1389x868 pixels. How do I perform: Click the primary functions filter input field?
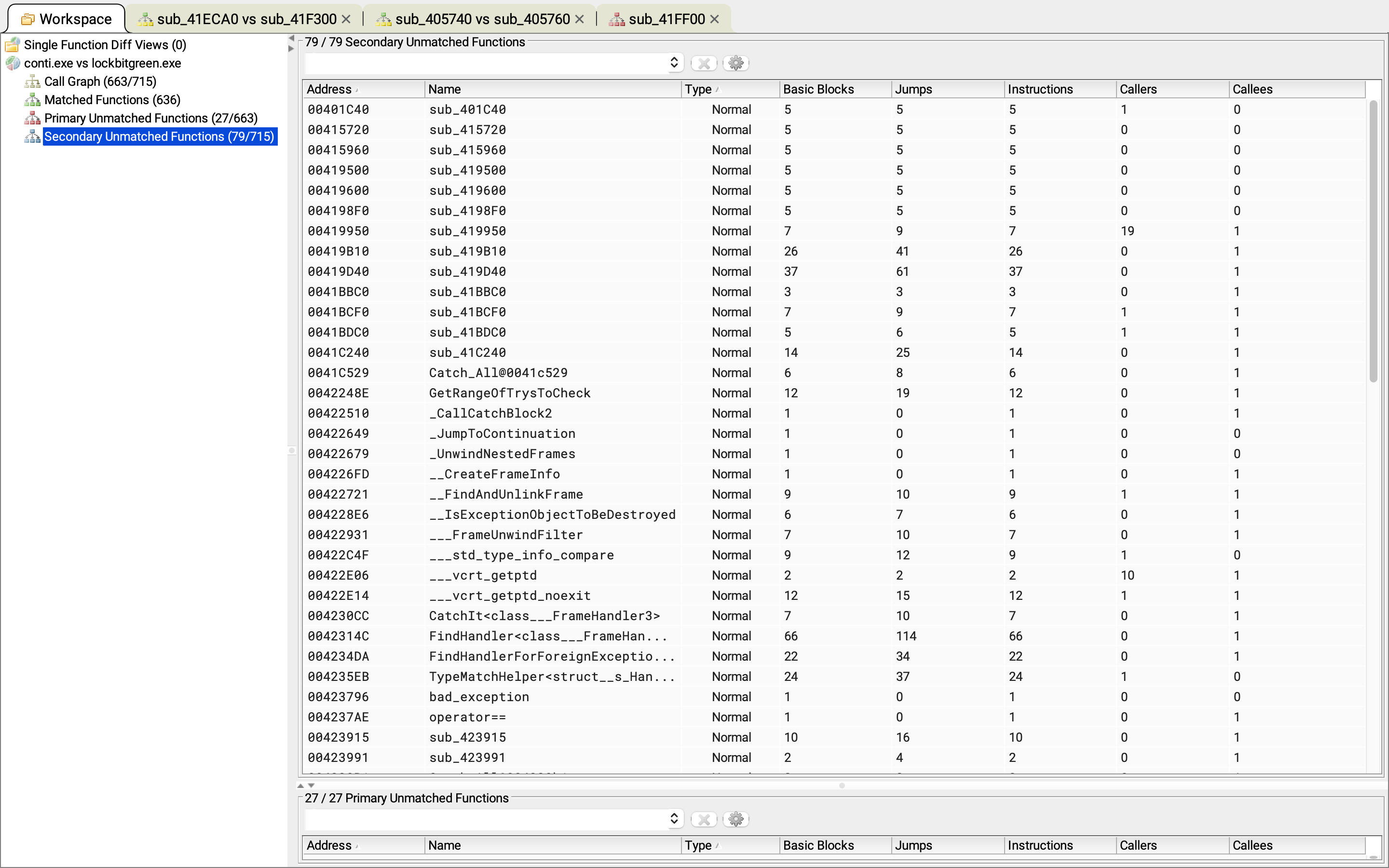486,819
